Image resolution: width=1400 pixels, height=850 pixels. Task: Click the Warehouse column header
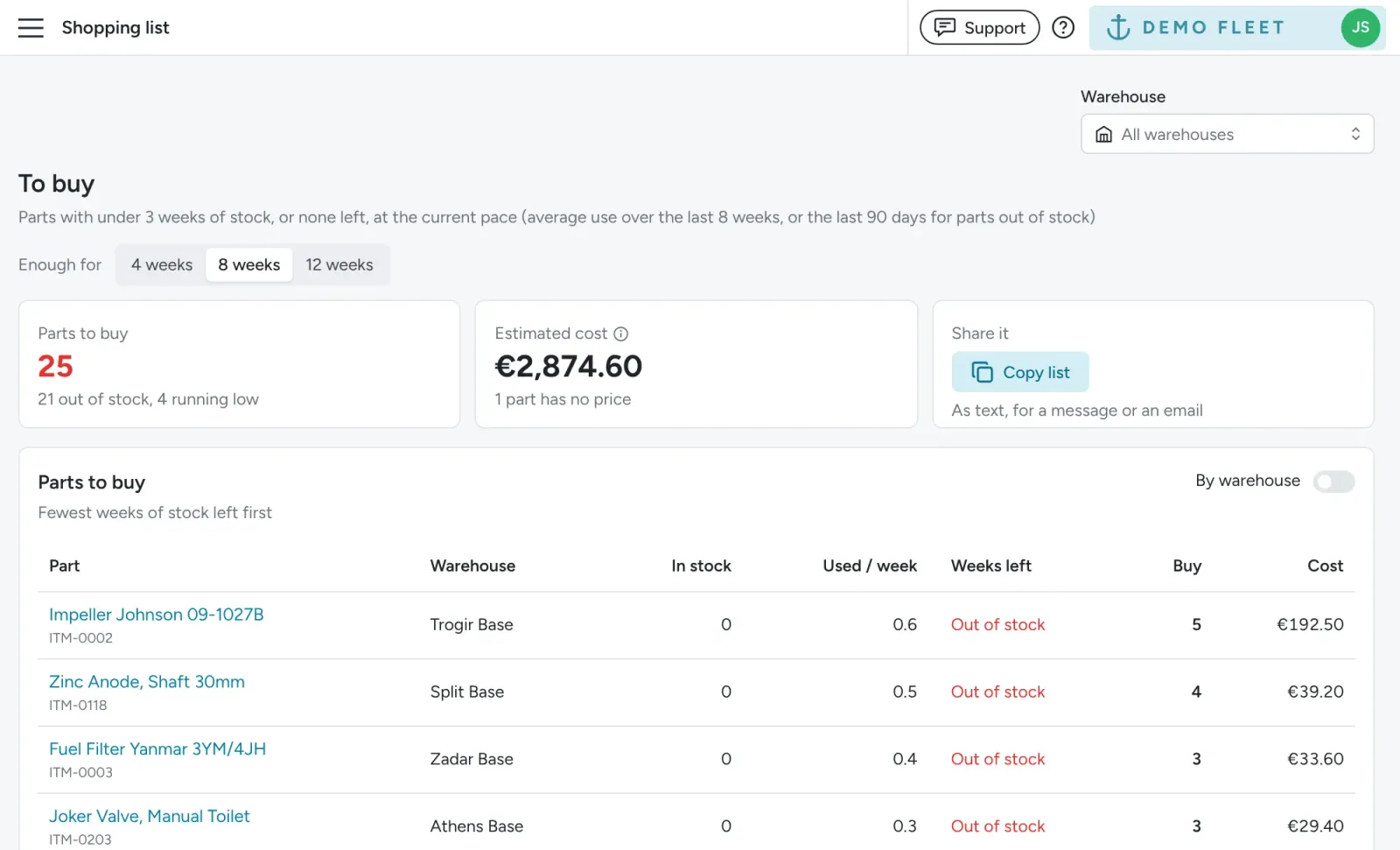472,565
